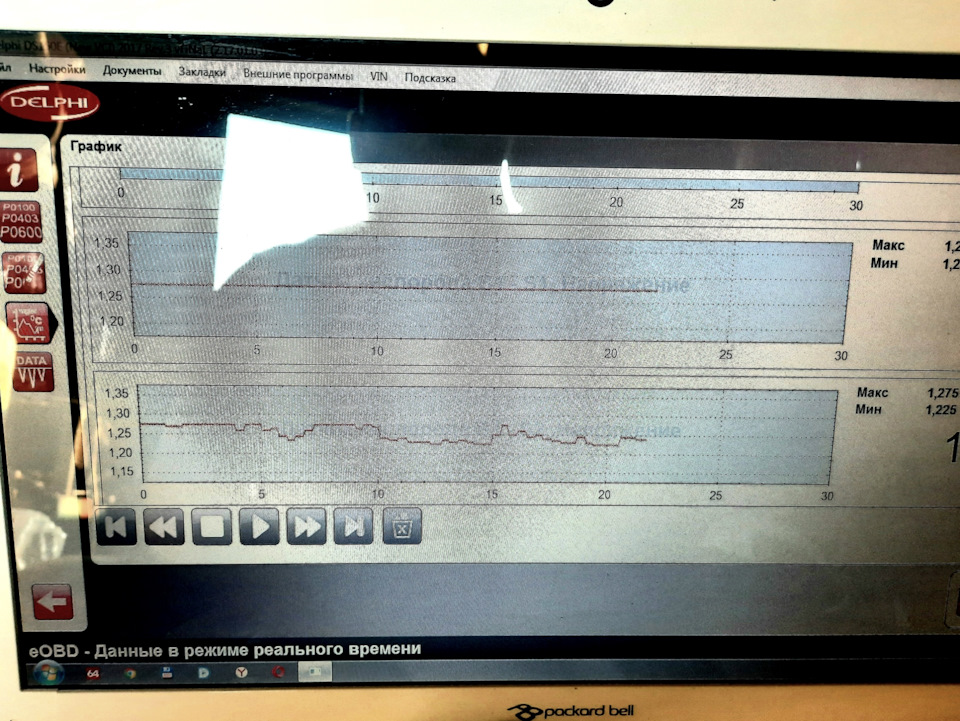Open the Настройки menu
Screen dimensions: 960x721
[57, 69]
